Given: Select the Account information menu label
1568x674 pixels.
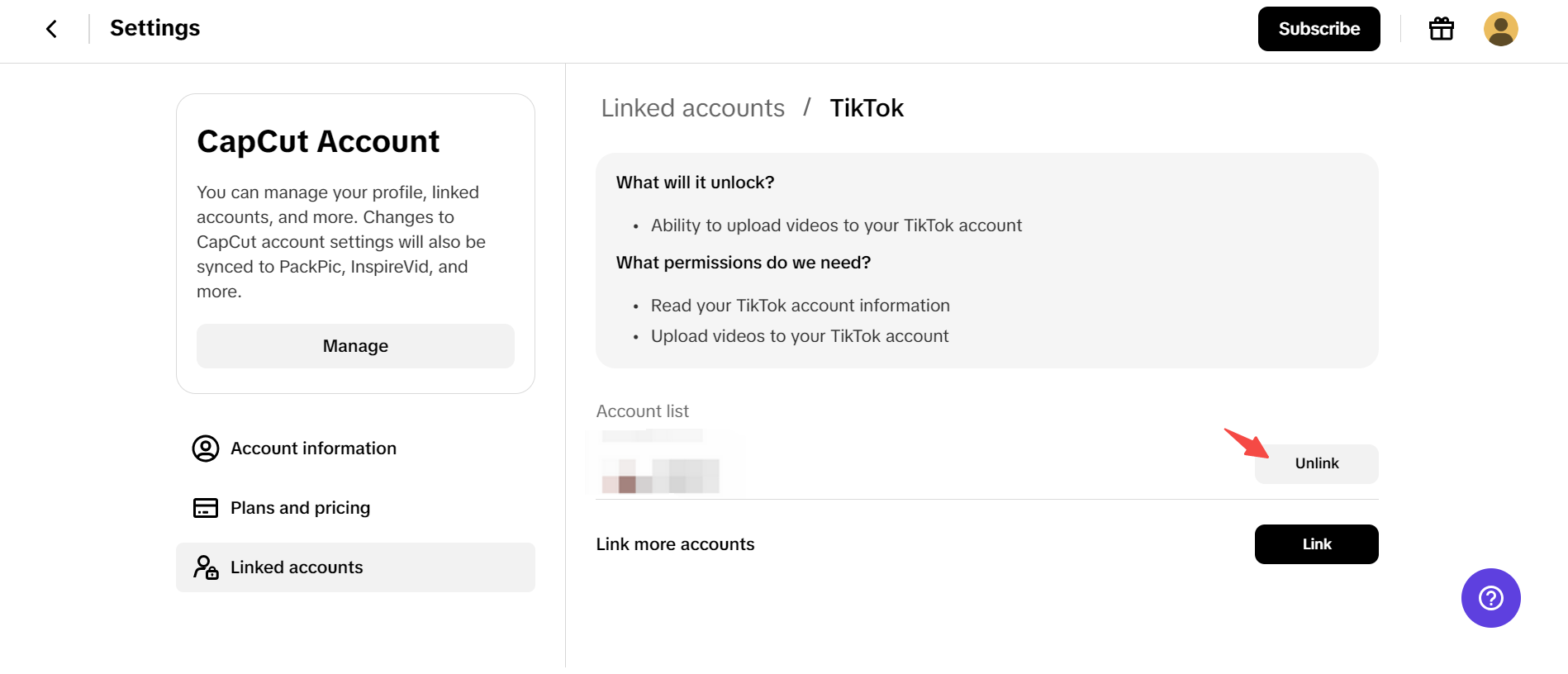Looking at the screenshot, I should click(313, 449).
